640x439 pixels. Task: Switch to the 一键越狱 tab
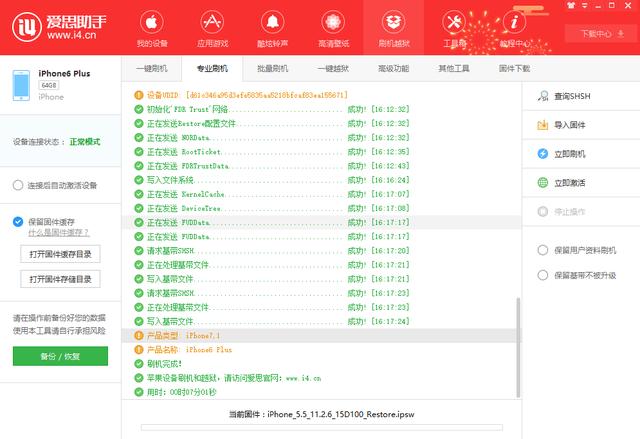(333, 69)
